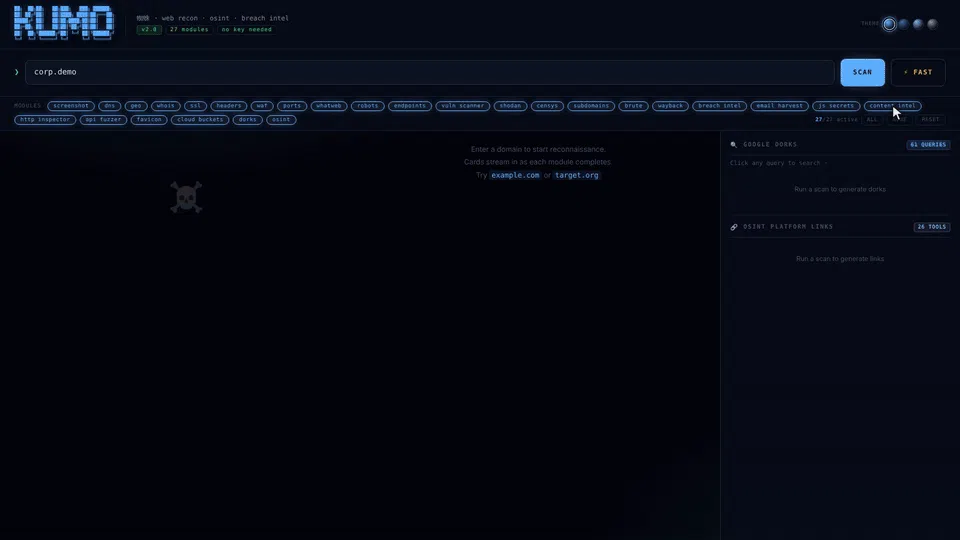
Task: Toggle the screenshot module
Action: click(71, 106)
